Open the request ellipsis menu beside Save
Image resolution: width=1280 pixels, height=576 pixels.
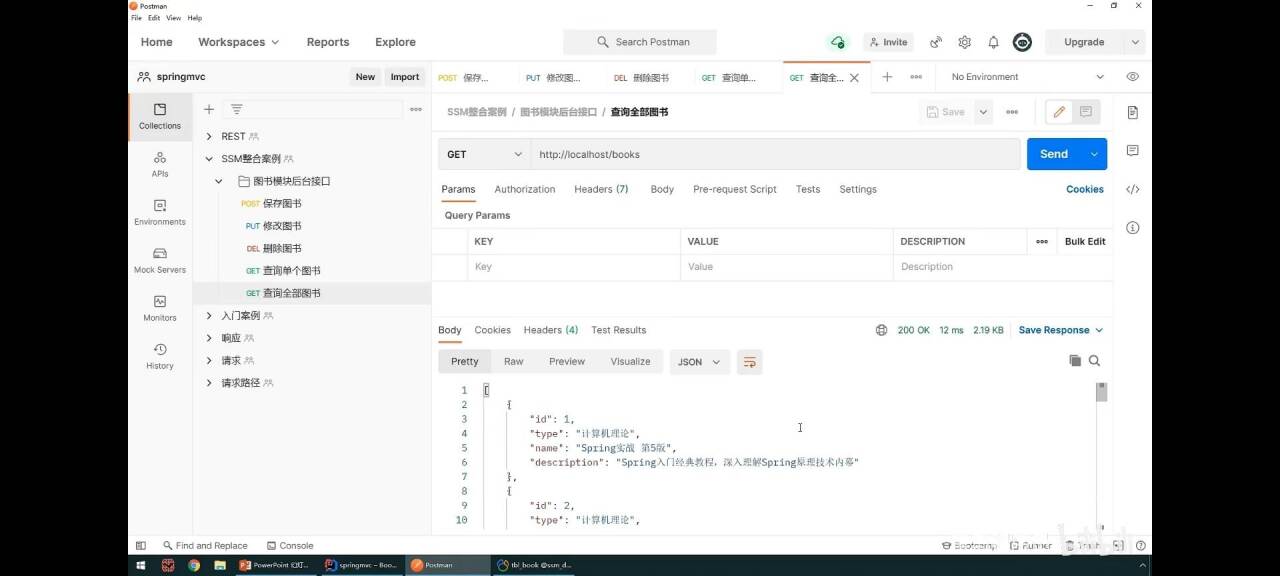pyautogui.click(x=1012, y=112)
